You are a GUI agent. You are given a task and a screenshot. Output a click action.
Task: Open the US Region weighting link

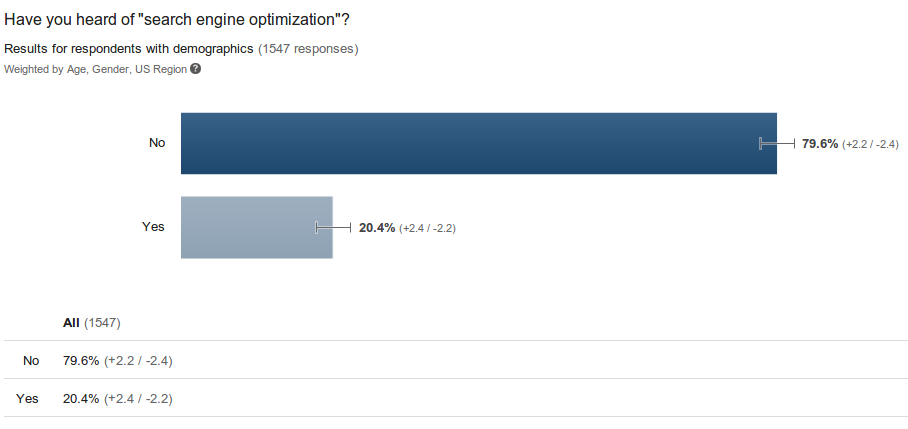(x=160, y=69)
